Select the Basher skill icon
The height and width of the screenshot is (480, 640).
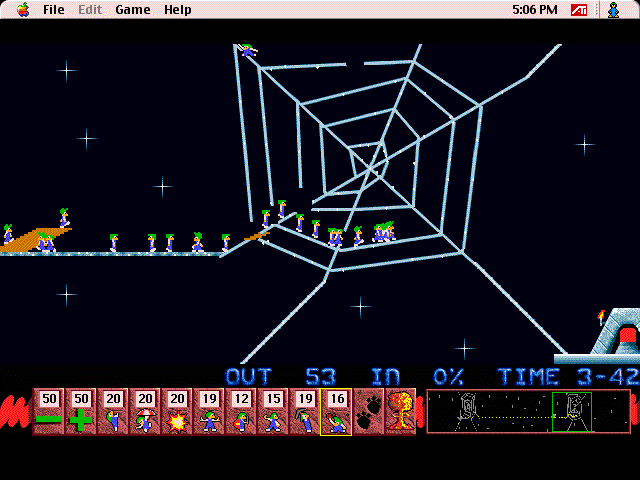pos(272,412)
